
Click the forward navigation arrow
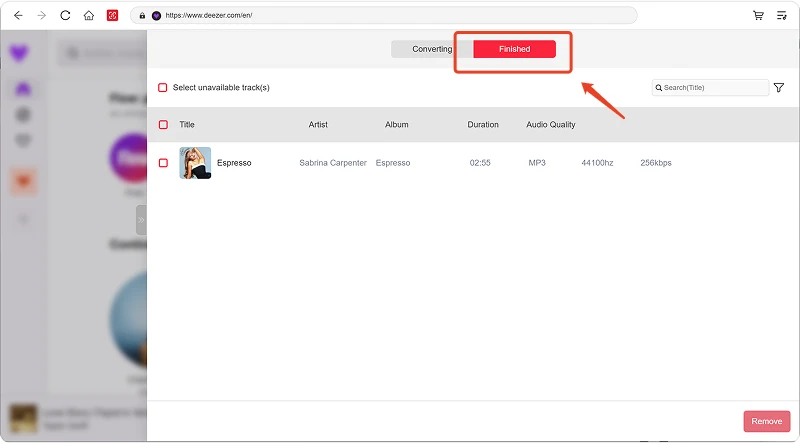[41, 16]
